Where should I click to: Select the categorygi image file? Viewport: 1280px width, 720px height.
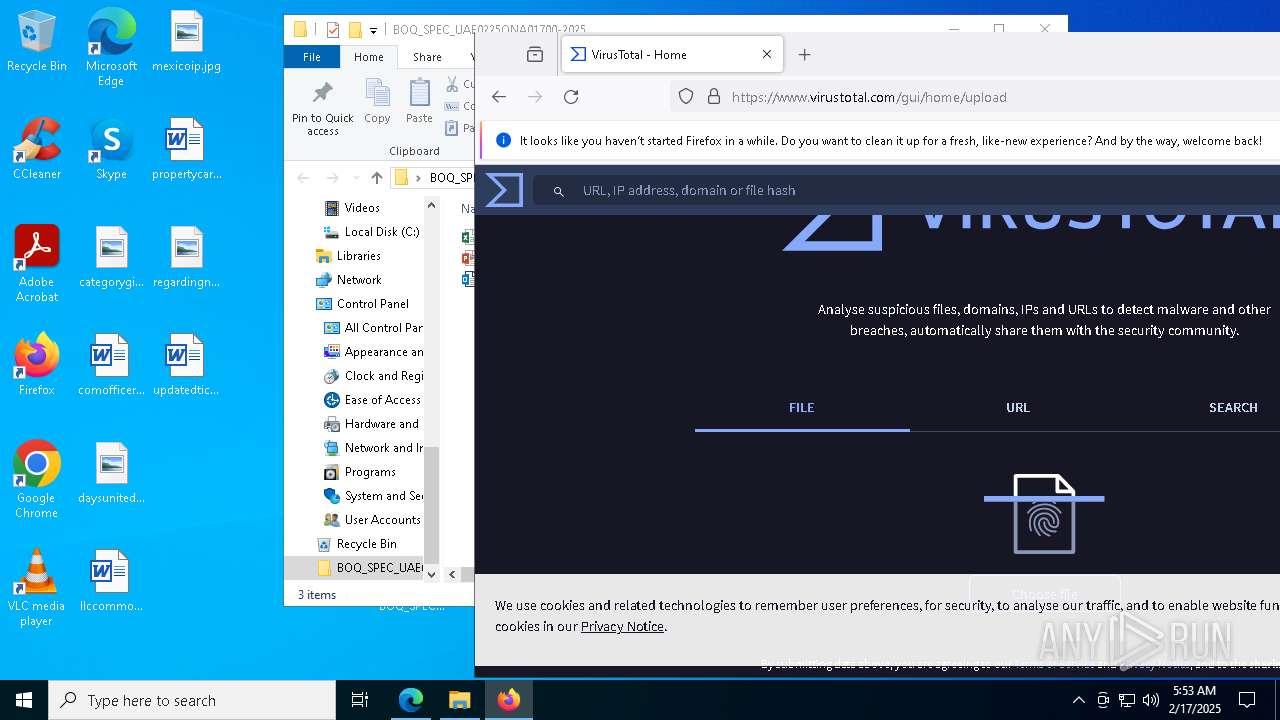click(x=111, y=258)
